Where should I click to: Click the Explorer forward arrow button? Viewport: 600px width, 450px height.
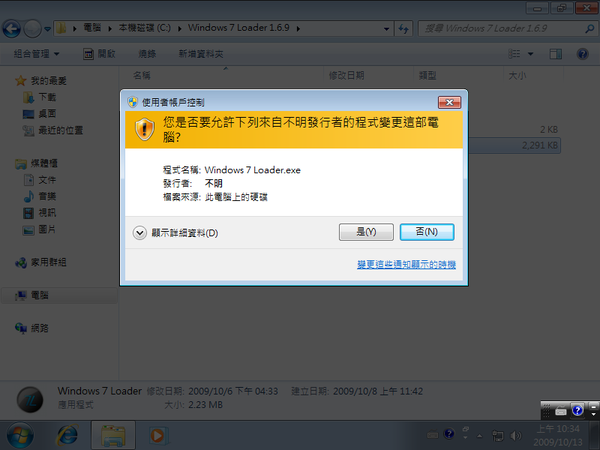coord(33,29)
